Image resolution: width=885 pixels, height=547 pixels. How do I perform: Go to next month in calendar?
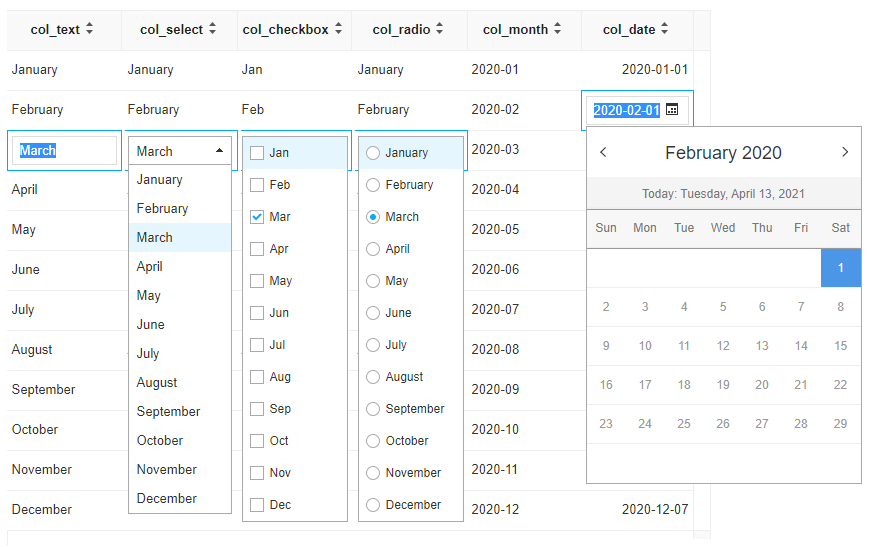(844, 153)
